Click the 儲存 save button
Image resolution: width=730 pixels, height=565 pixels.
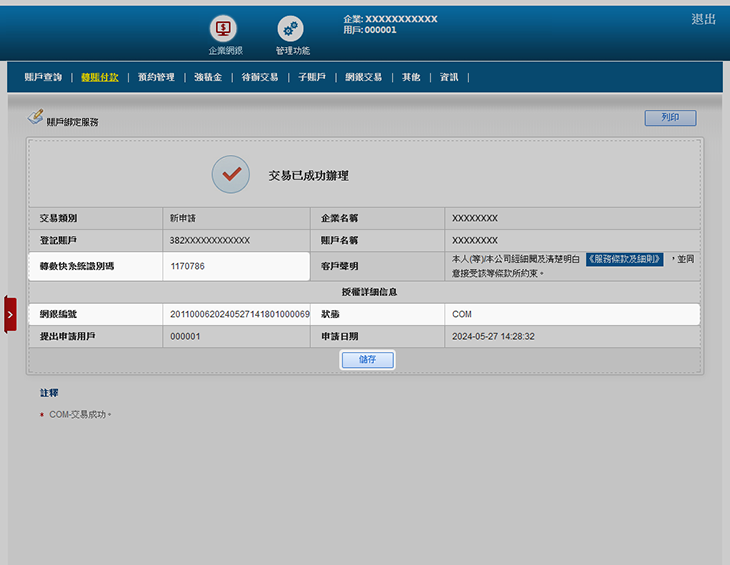pos(367,360)
